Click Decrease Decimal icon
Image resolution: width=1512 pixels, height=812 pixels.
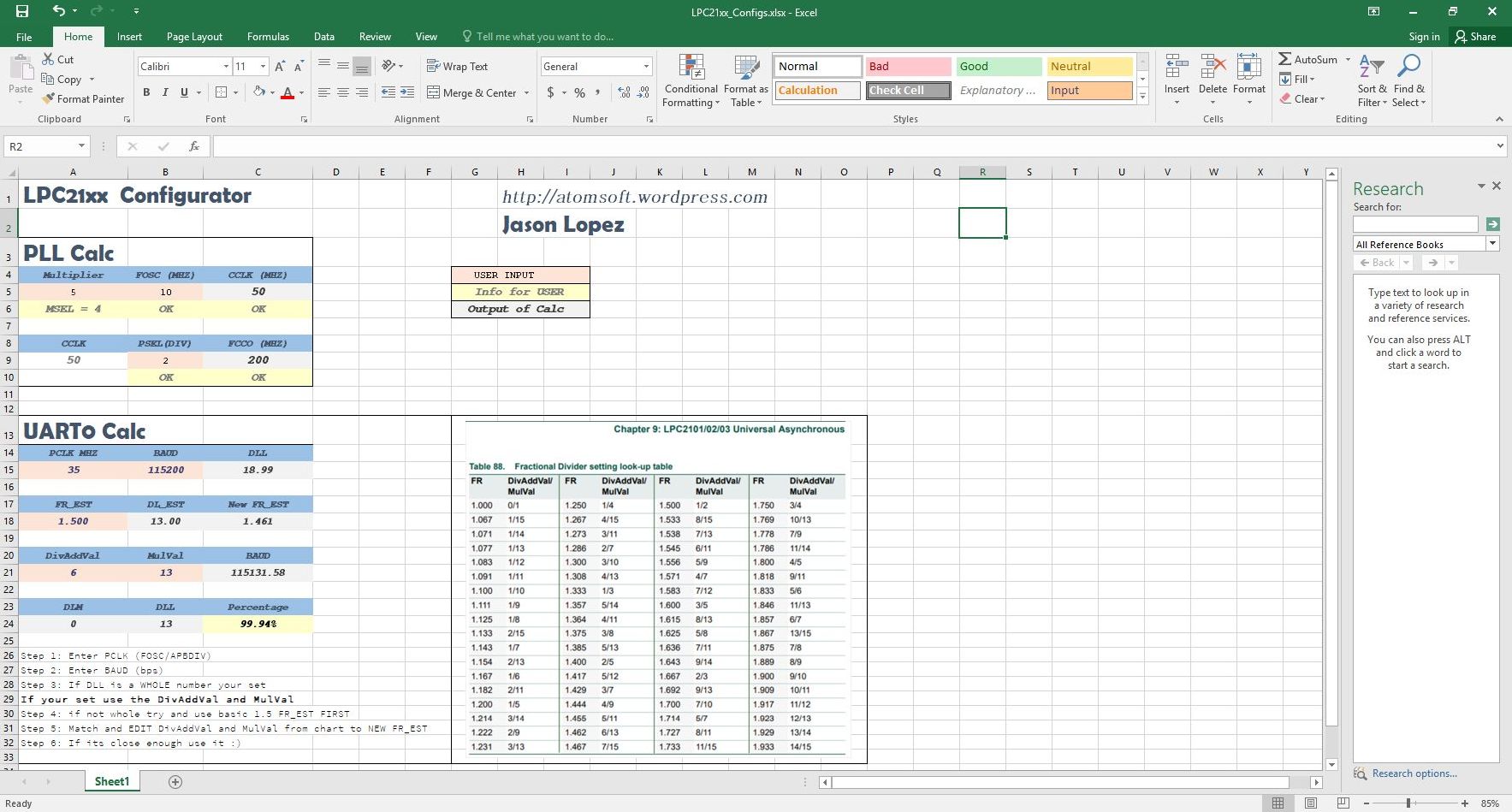click(643, 92)
